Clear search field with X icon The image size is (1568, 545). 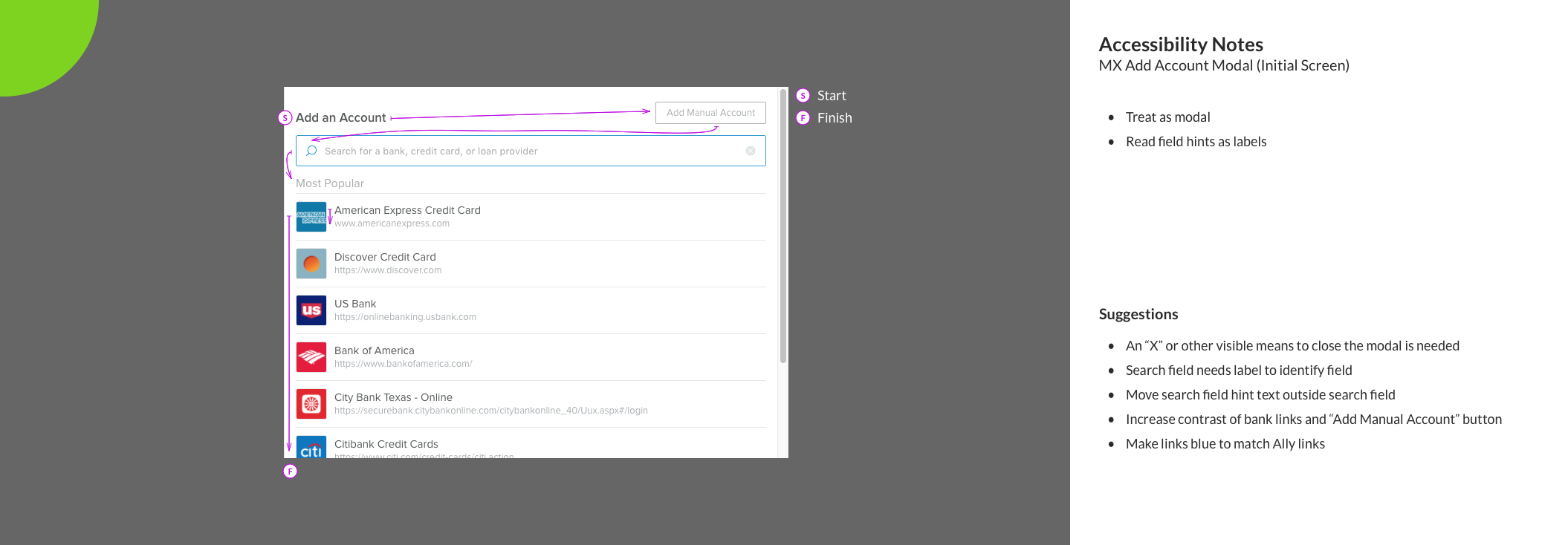(751, 151)
